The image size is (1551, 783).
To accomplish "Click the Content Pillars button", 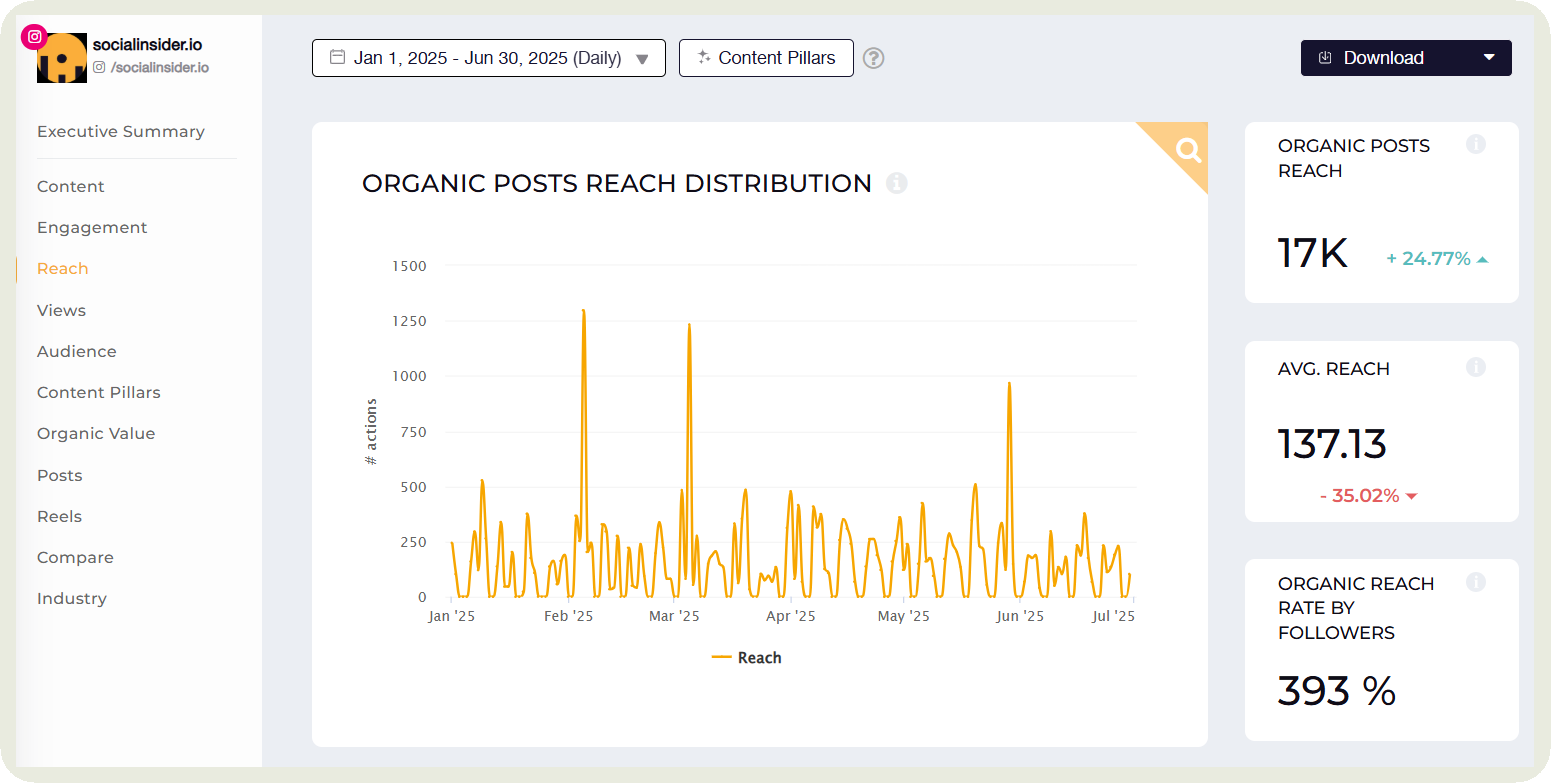I will (x=766, y=58).
